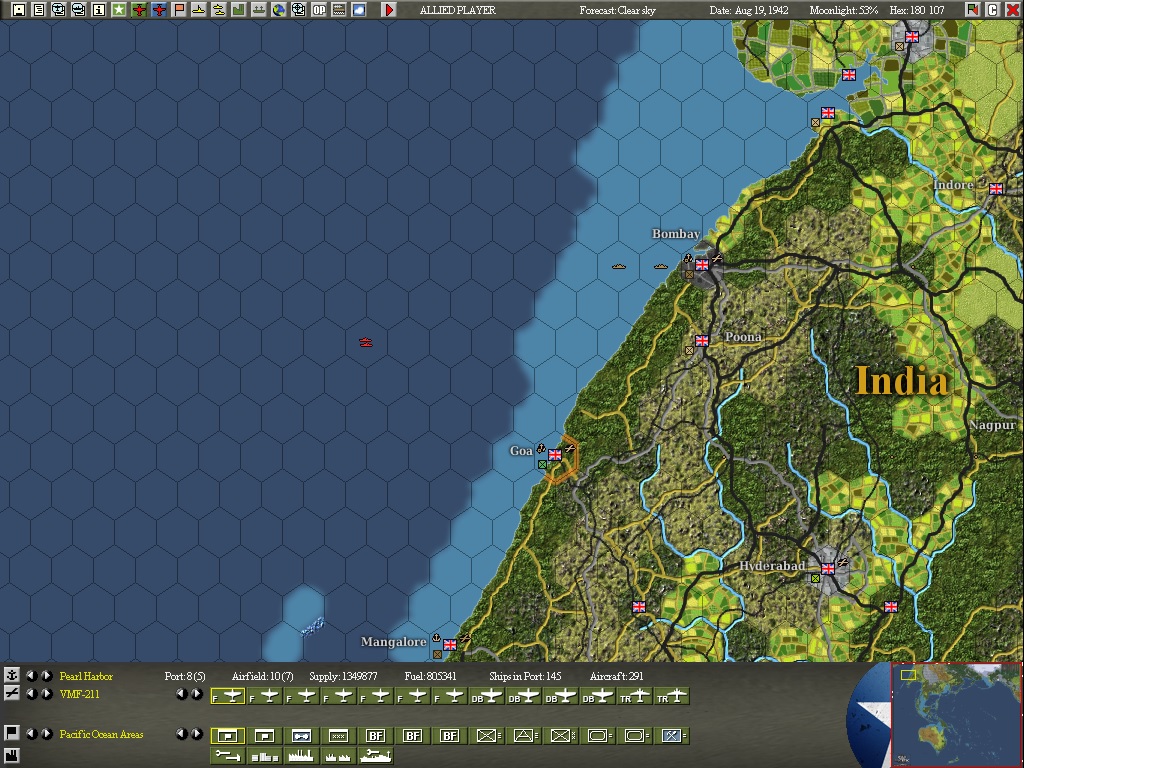
Task: Click the Pearl Harbor base name
Action: [86, 676]
